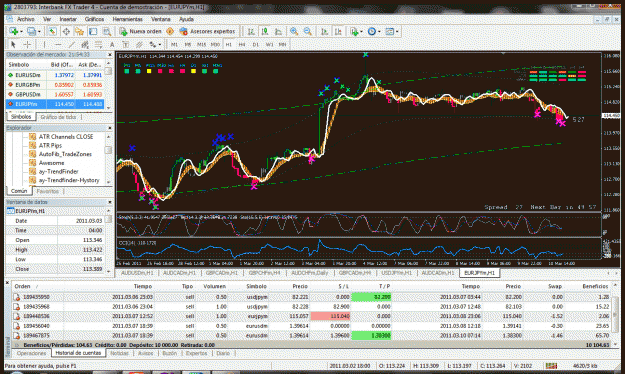Open the Strategy Tester magnifier icon
625x374 pixels.
pos(106,31)
